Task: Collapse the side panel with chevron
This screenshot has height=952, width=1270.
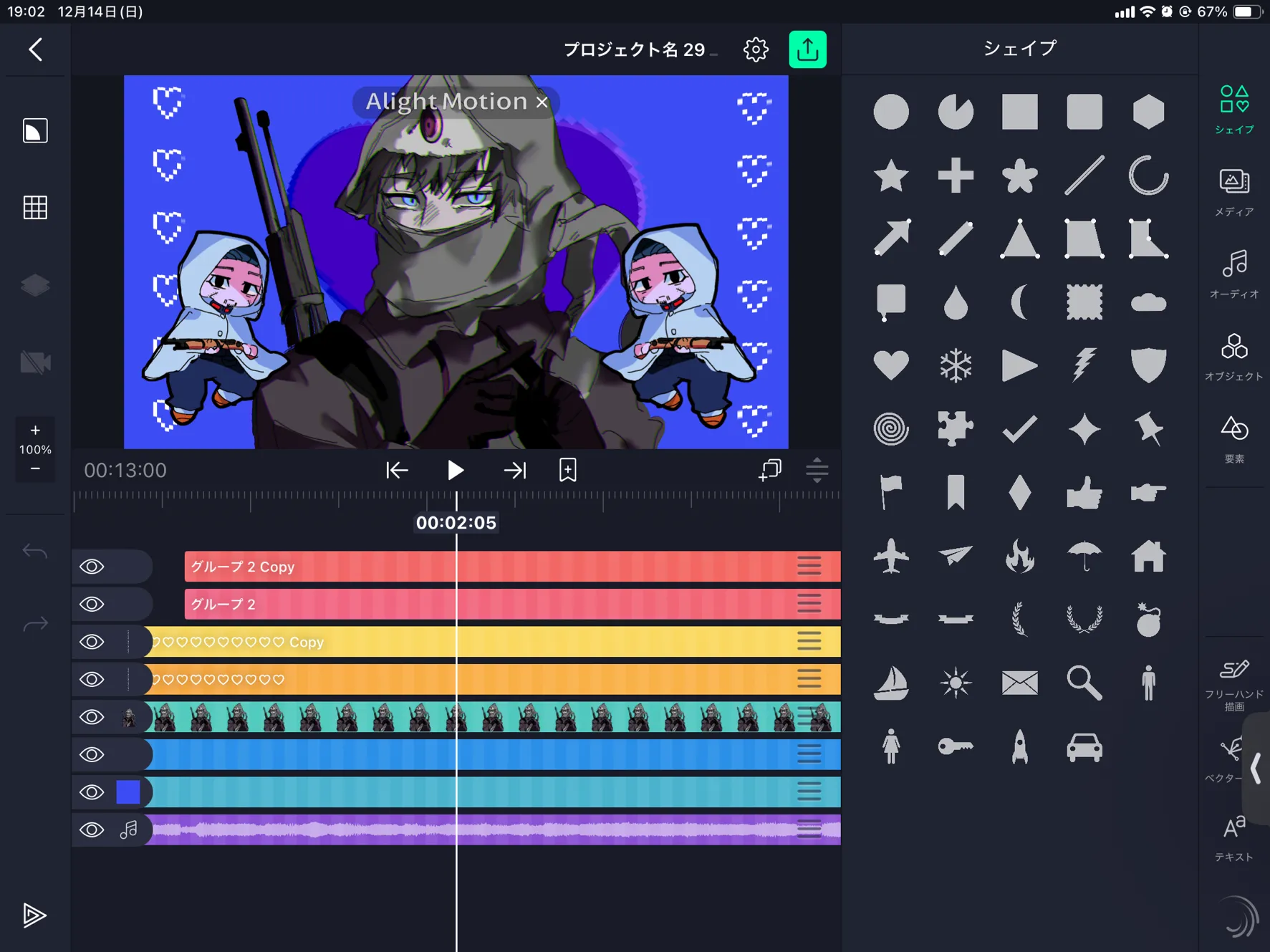Action: point(1256,769)
